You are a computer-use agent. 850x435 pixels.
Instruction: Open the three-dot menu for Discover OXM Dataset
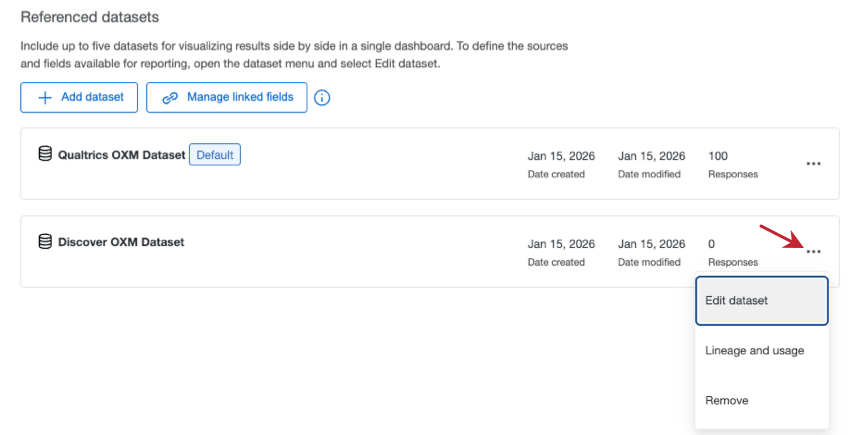813,251
